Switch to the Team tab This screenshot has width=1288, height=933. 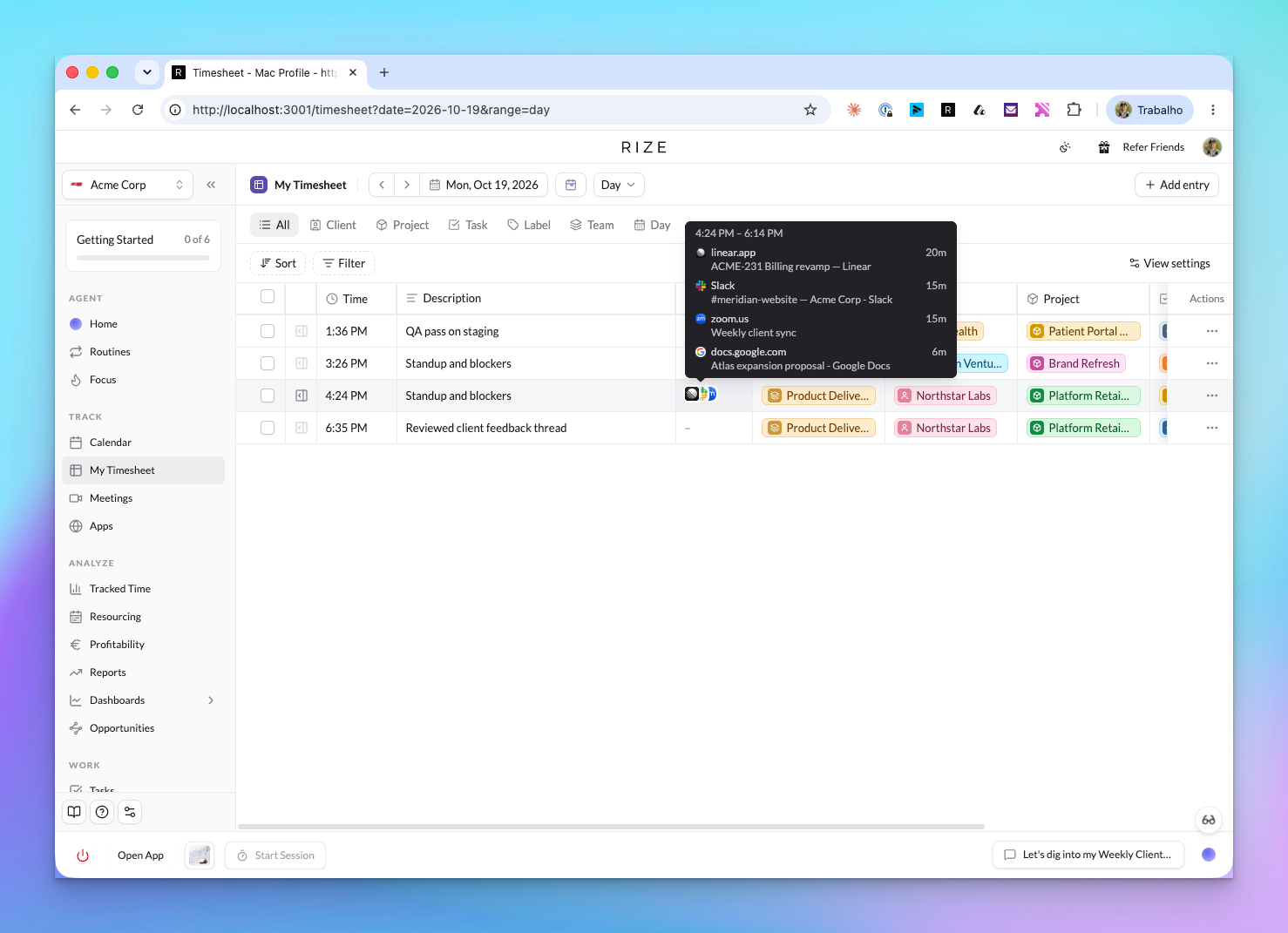(x=593, y=225)
